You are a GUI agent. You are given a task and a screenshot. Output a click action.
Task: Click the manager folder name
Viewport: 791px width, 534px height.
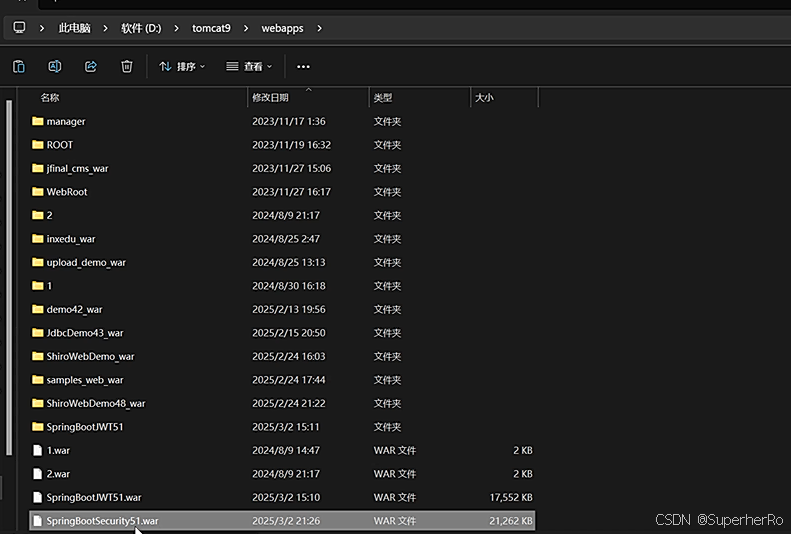coord(66,122)
